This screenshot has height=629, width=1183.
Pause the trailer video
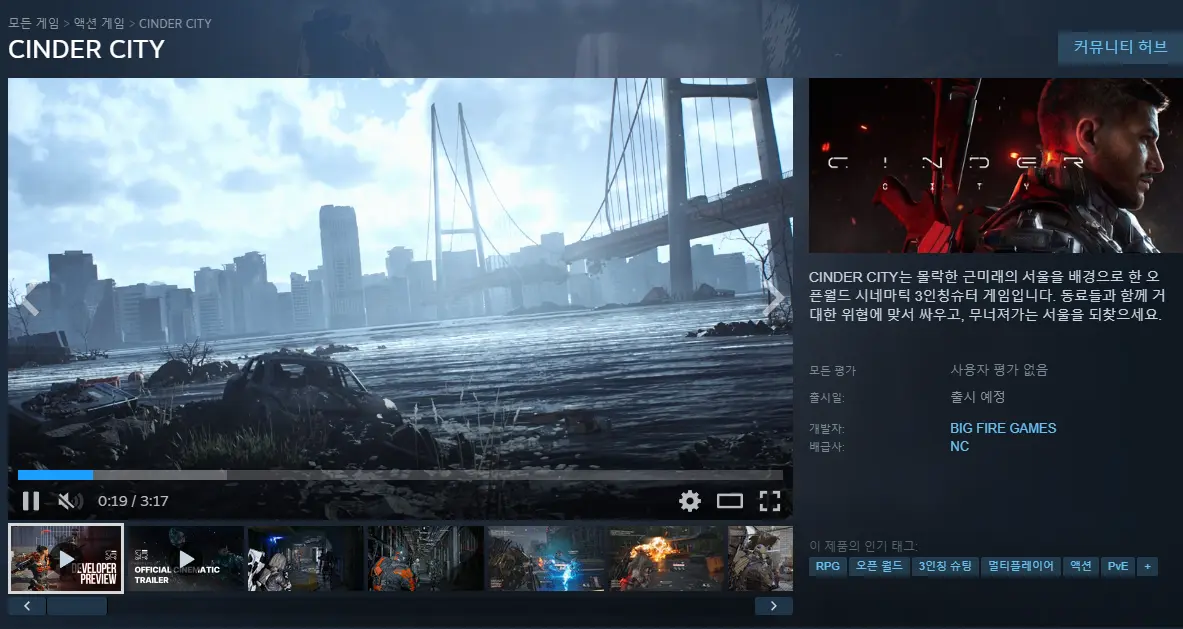(x=31, y=501)
